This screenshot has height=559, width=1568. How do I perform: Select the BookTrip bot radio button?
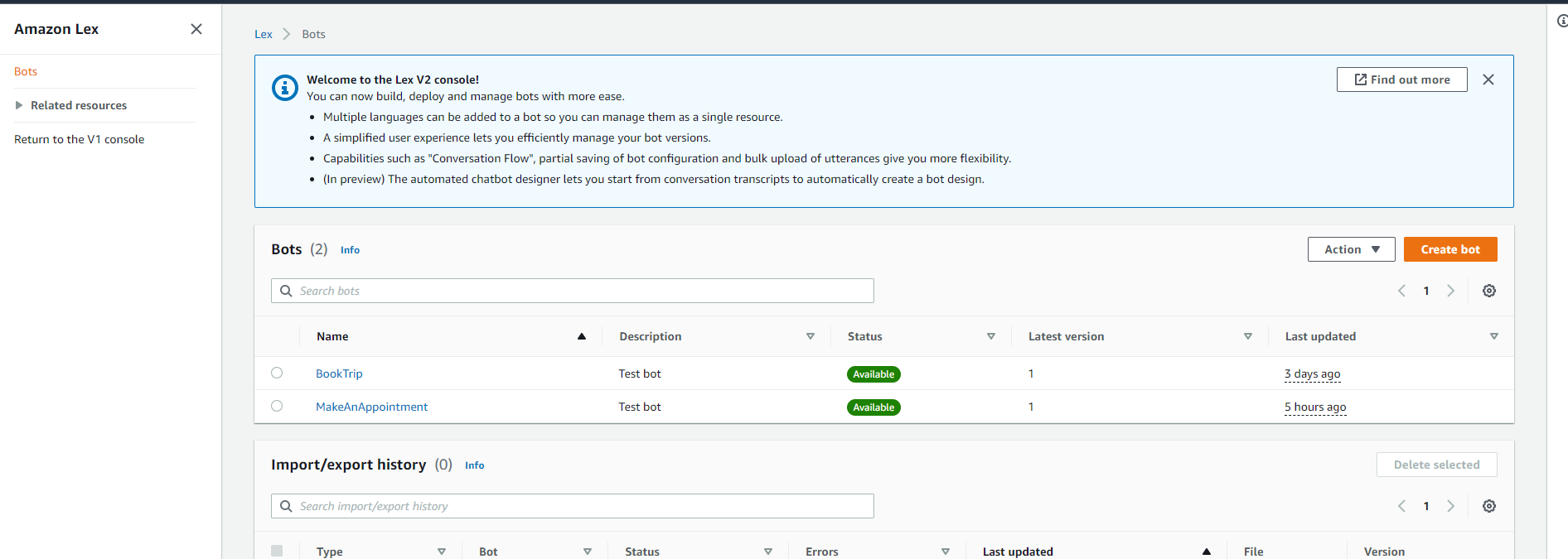tap(277, 373)
